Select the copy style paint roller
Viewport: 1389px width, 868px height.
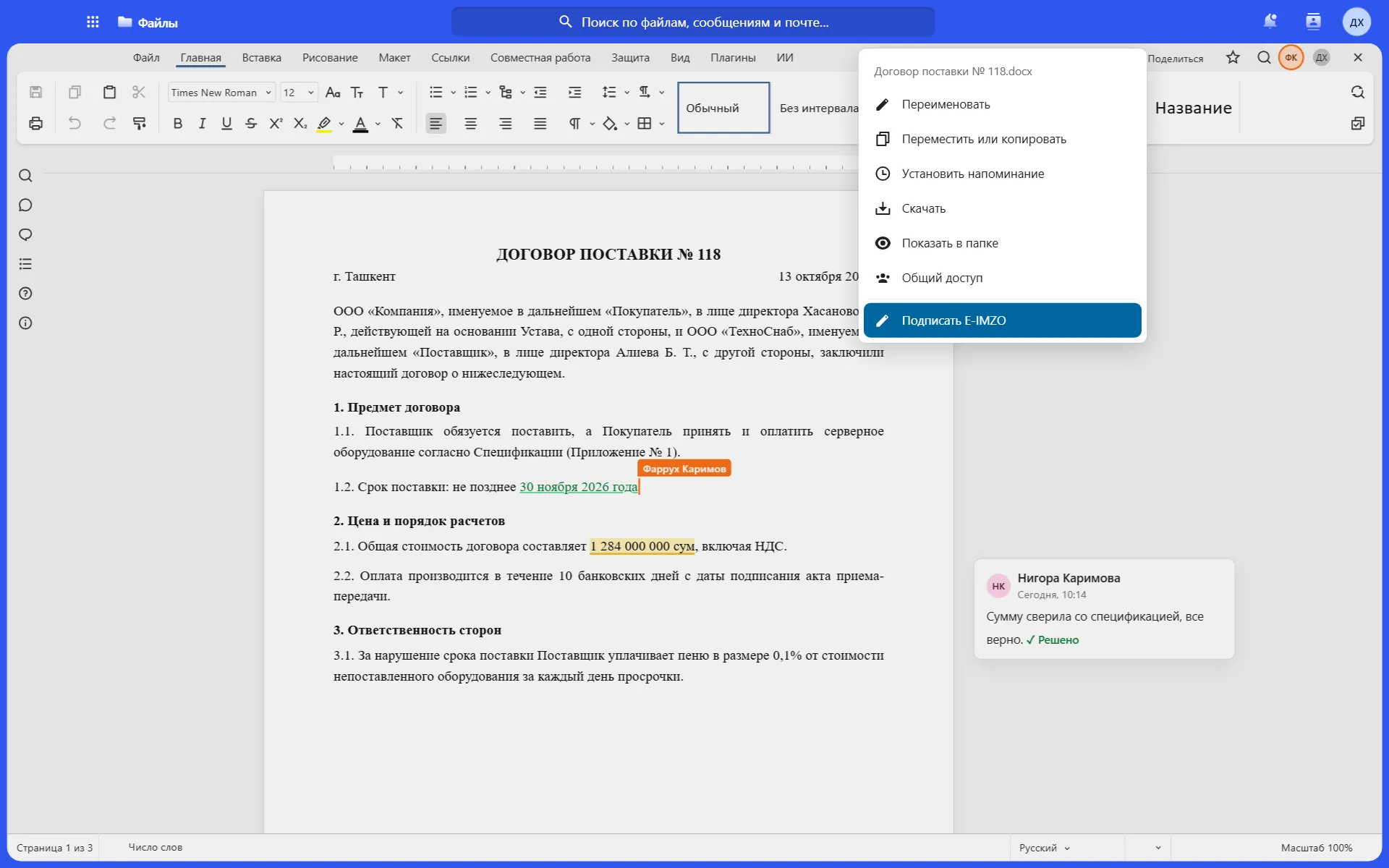point(139,124)
